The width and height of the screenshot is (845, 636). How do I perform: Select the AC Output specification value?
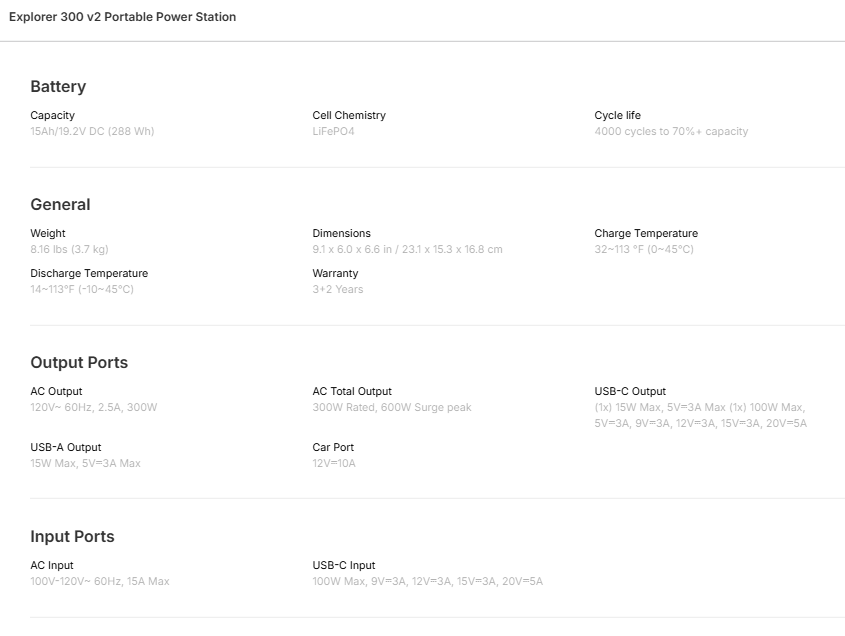(93, 407)
